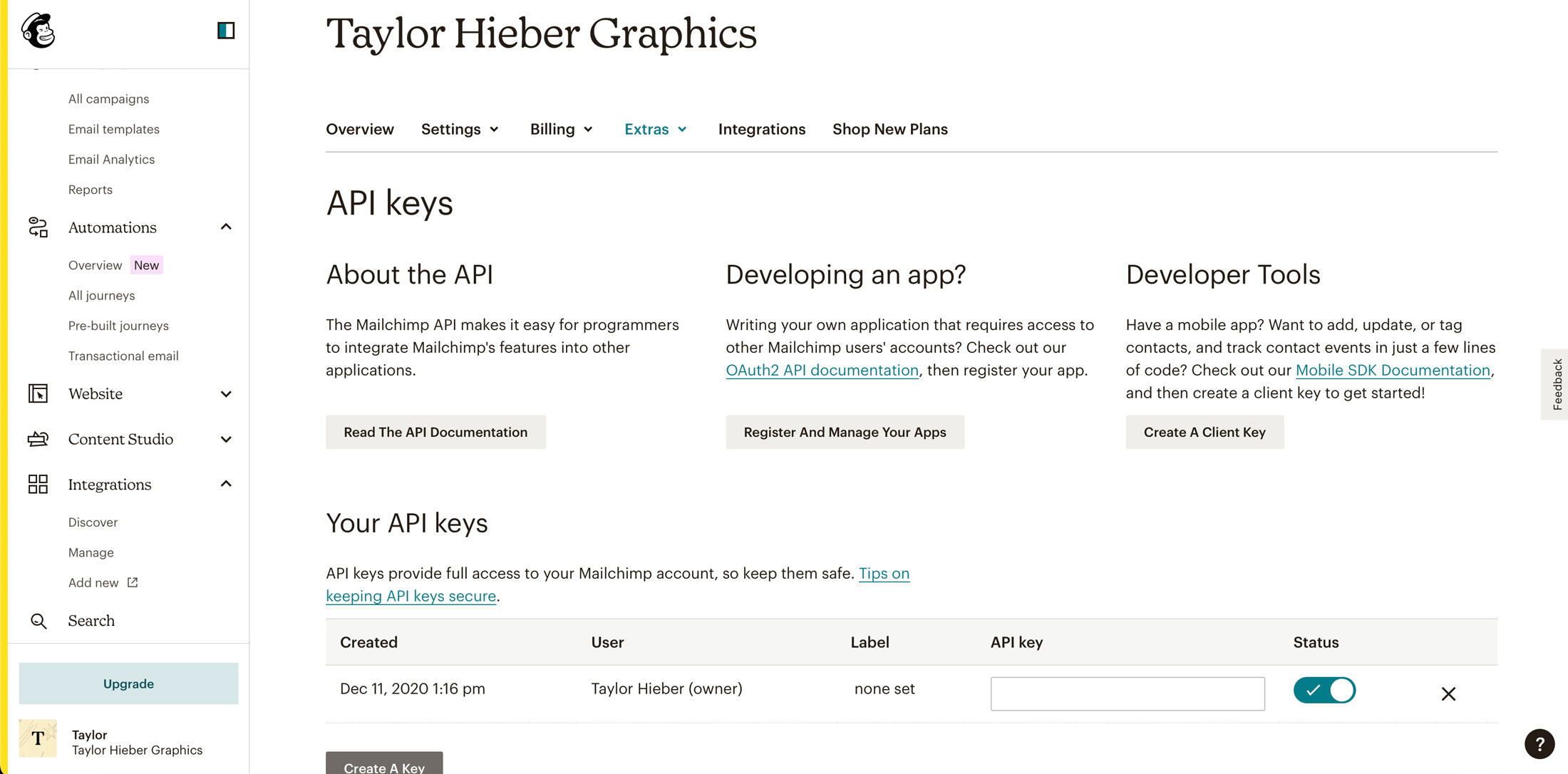Open the Shop New Plans tab
The height and width of the screenshot is (774, 1568).
[x=889, y=129]
